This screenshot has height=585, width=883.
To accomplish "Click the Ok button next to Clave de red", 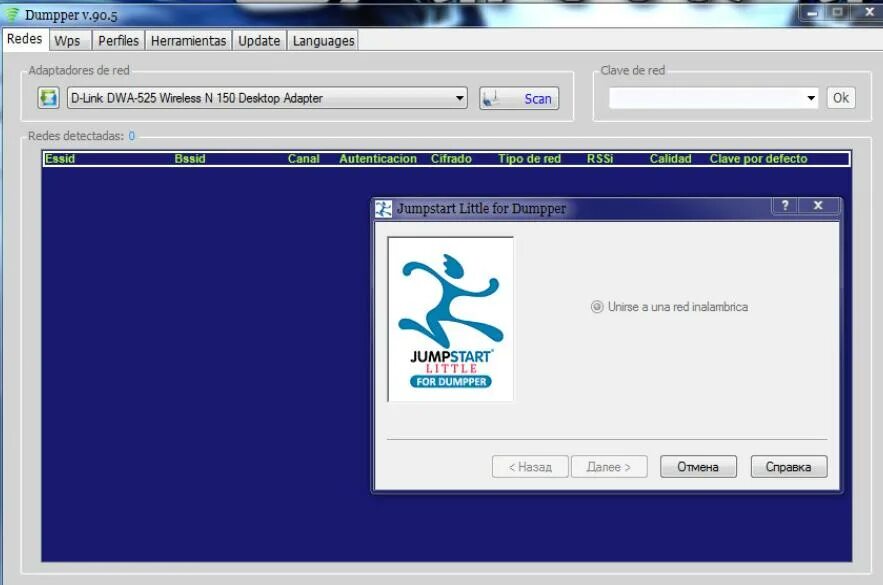I will pyautogui.click(x=841, y=98).
